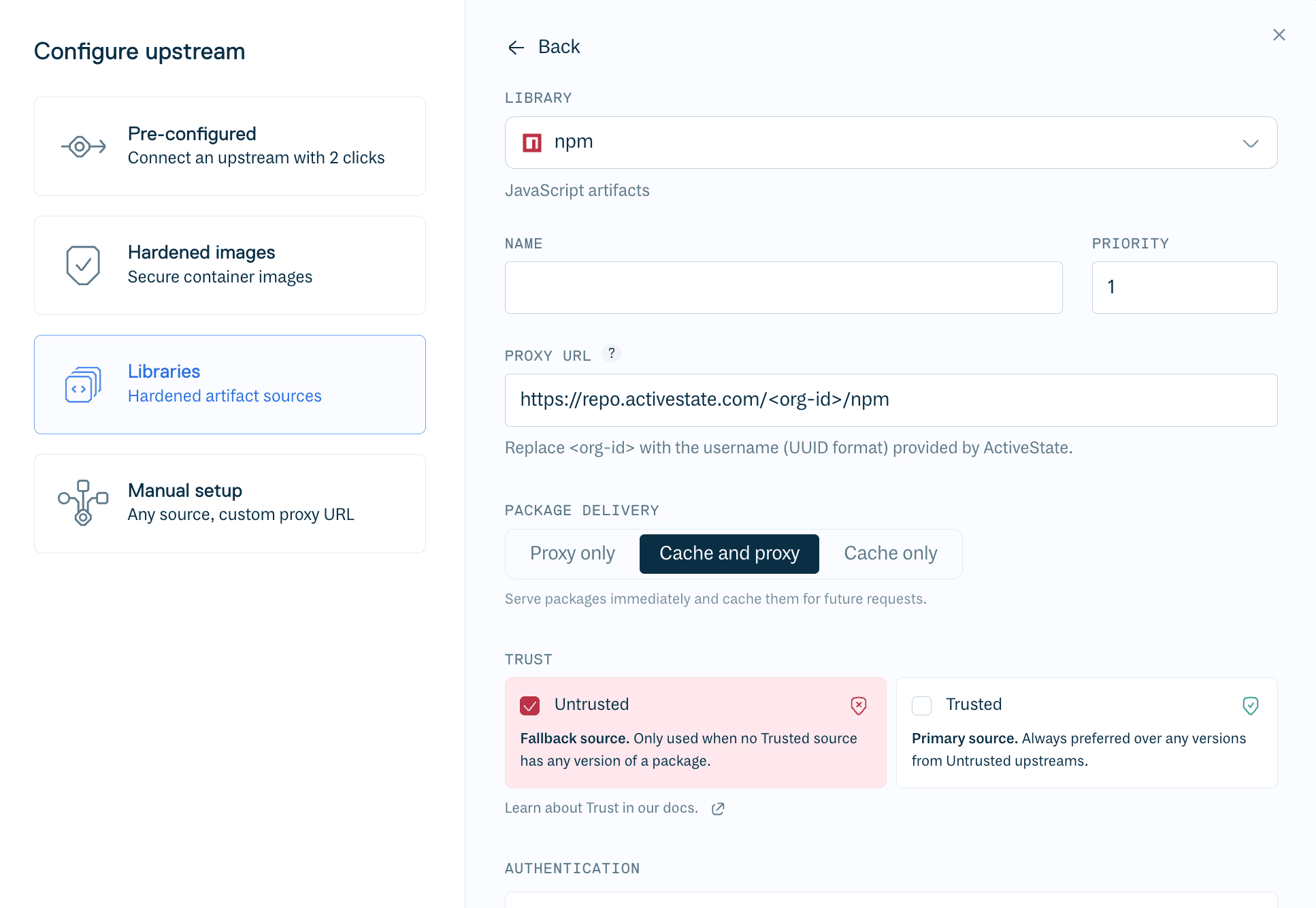Viewport: 1316px width, 908px height.
Task: Check the Trusted checkbox
Action: pos(921,705)
